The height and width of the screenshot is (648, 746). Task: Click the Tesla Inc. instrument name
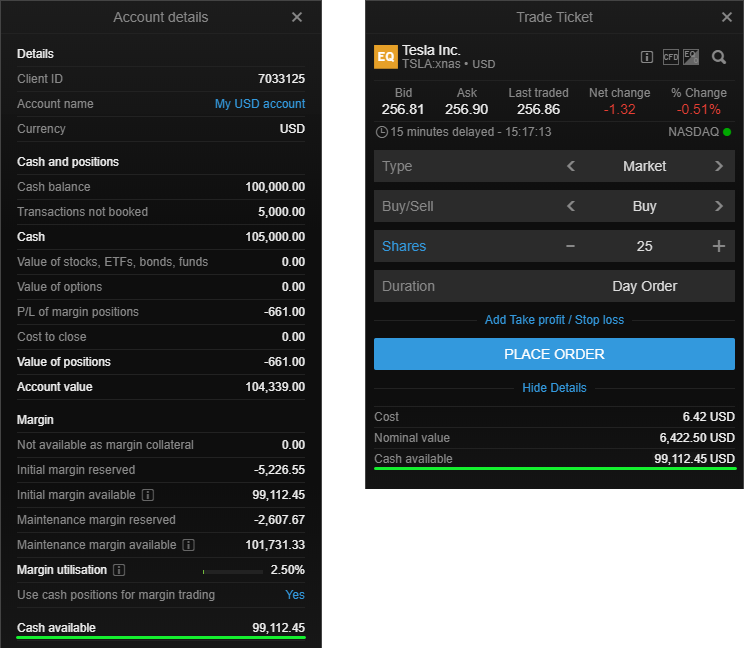(x=431, y=50)
